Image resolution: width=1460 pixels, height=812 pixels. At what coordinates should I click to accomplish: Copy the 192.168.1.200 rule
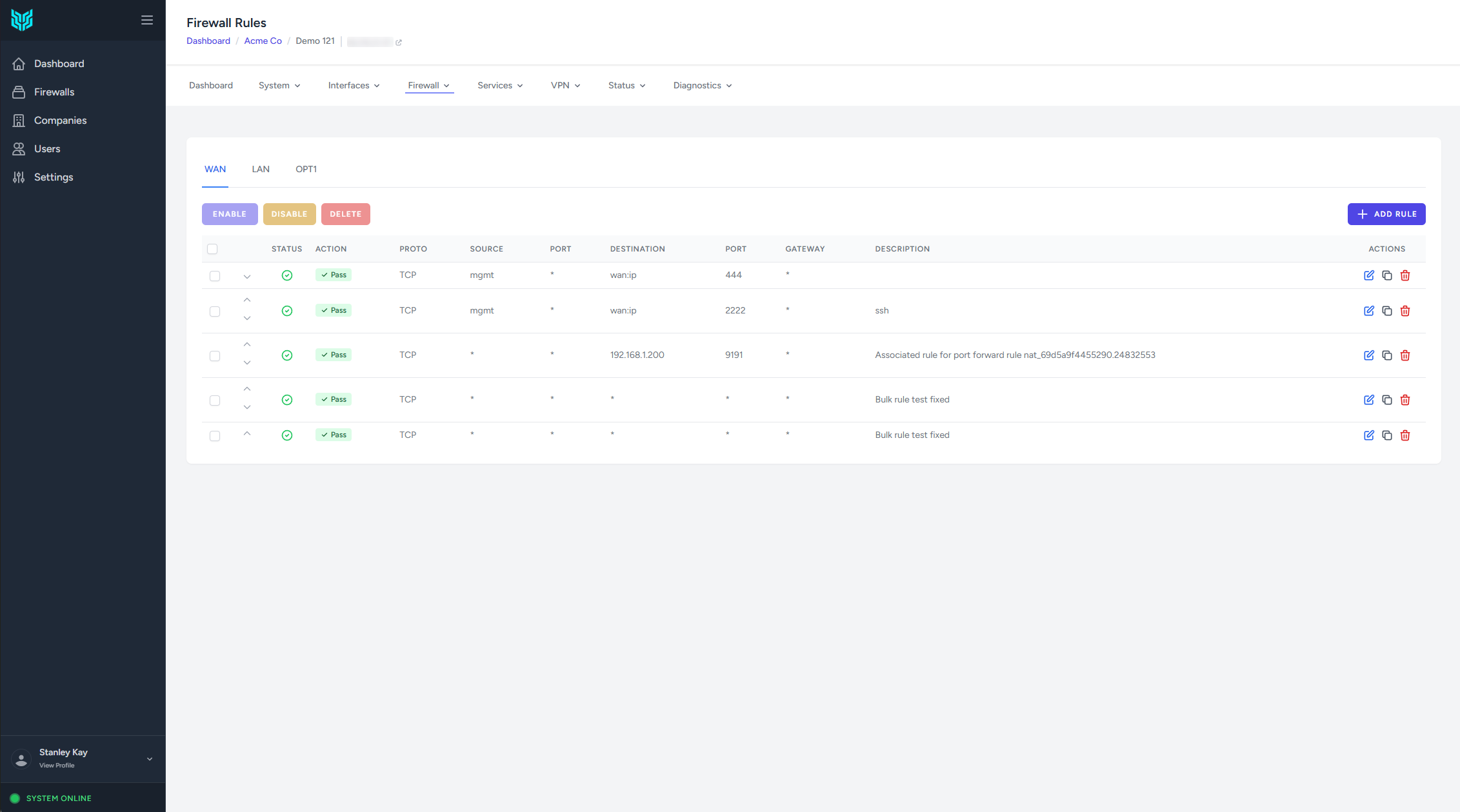point(1386,355)
